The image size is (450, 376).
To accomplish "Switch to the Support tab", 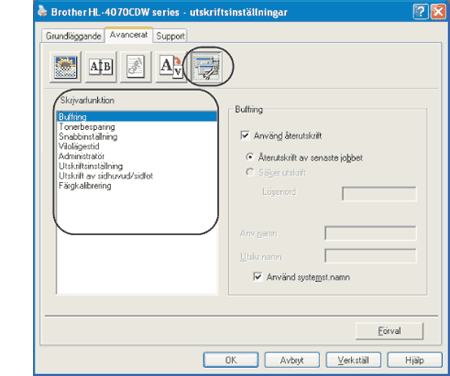I will coord(170,36).
